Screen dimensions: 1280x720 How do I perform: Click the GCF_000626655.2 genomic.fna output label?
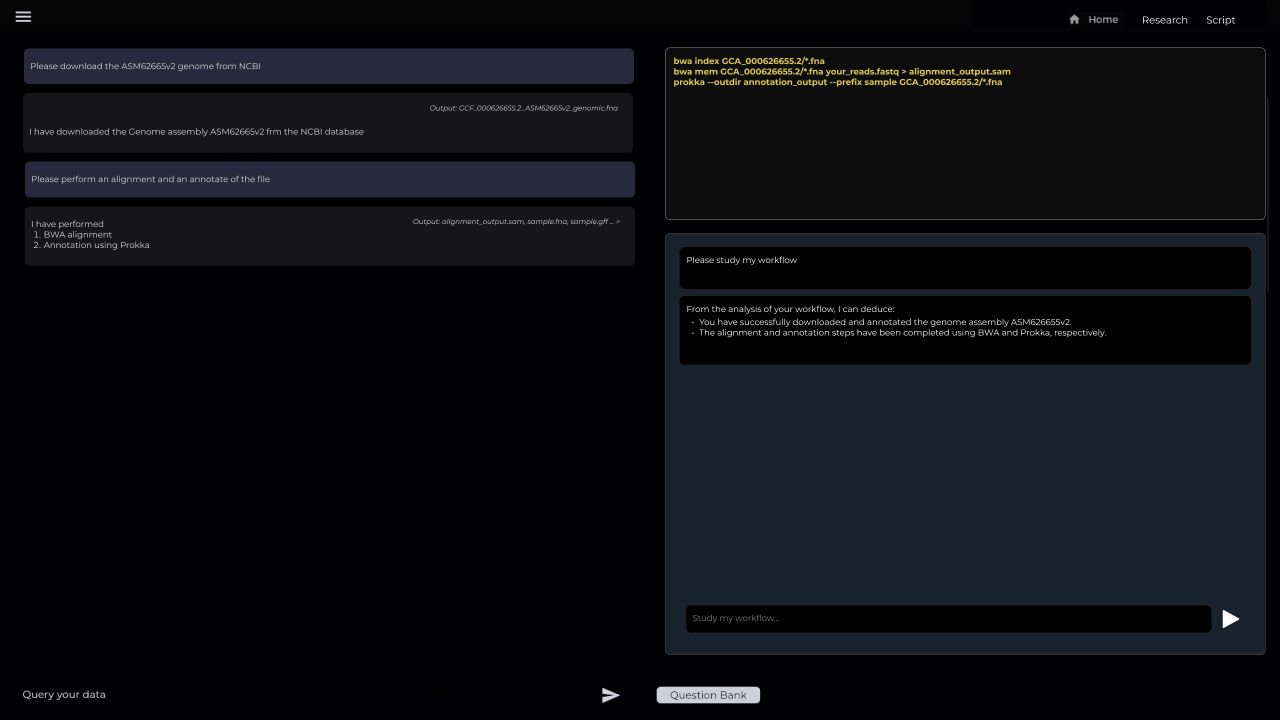[523, 108]
